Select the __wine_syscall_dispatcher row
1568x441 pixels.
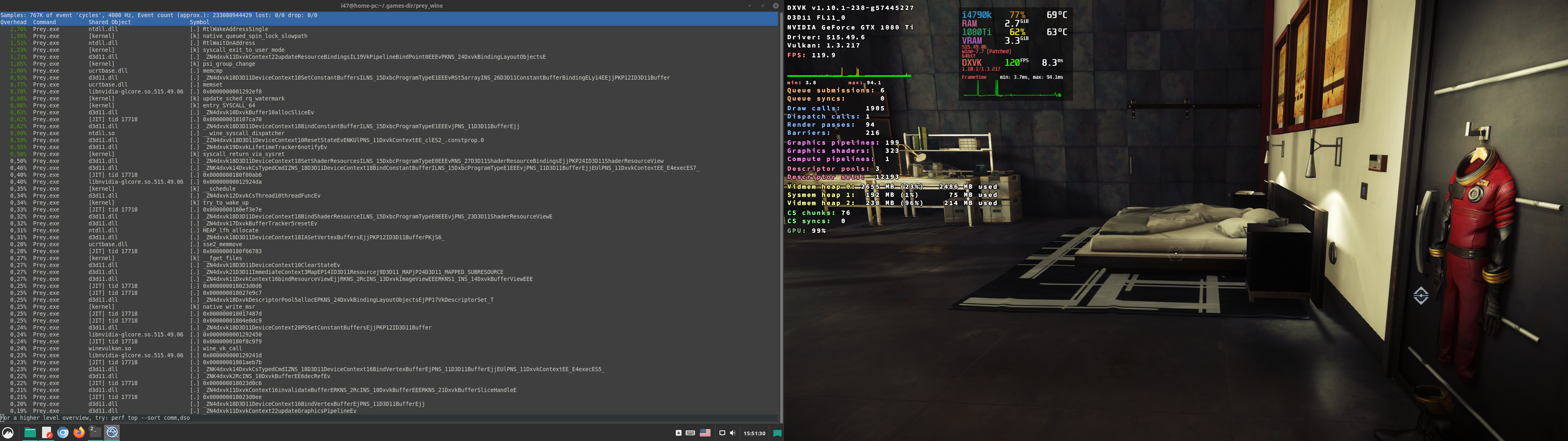(390, 134)
